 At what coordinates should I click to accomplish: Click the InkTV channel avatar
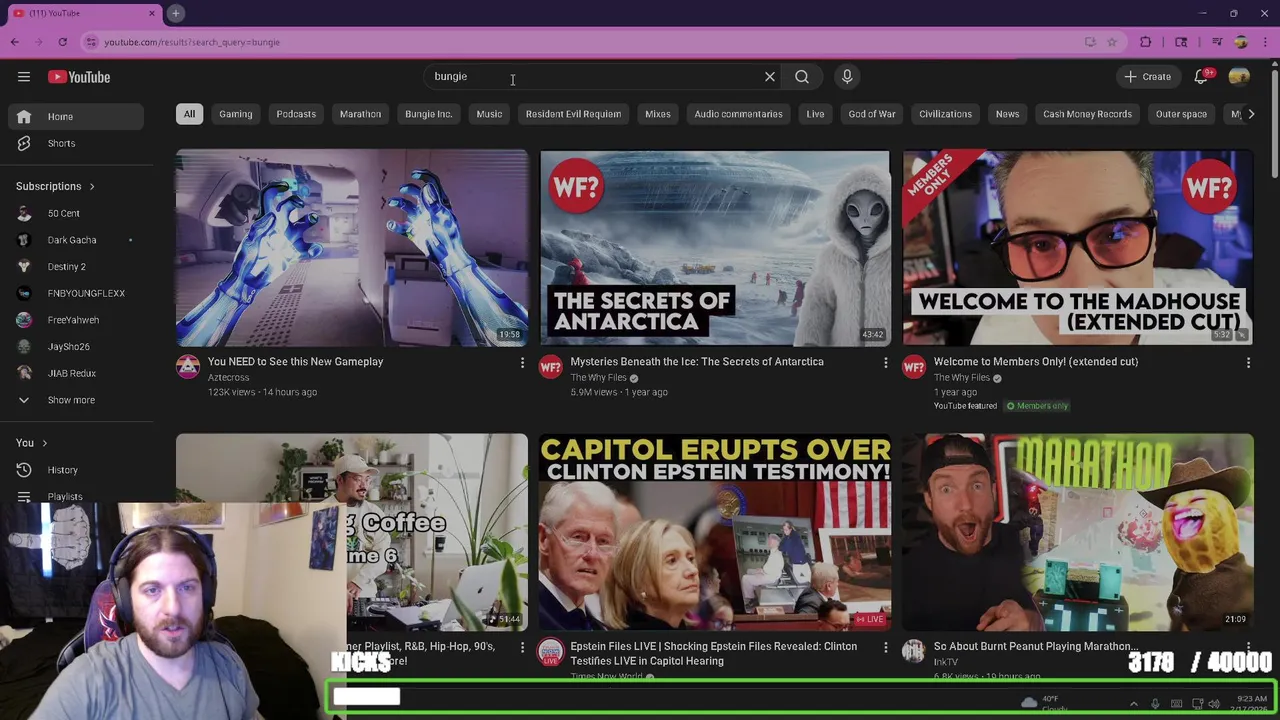click(913, 652)
